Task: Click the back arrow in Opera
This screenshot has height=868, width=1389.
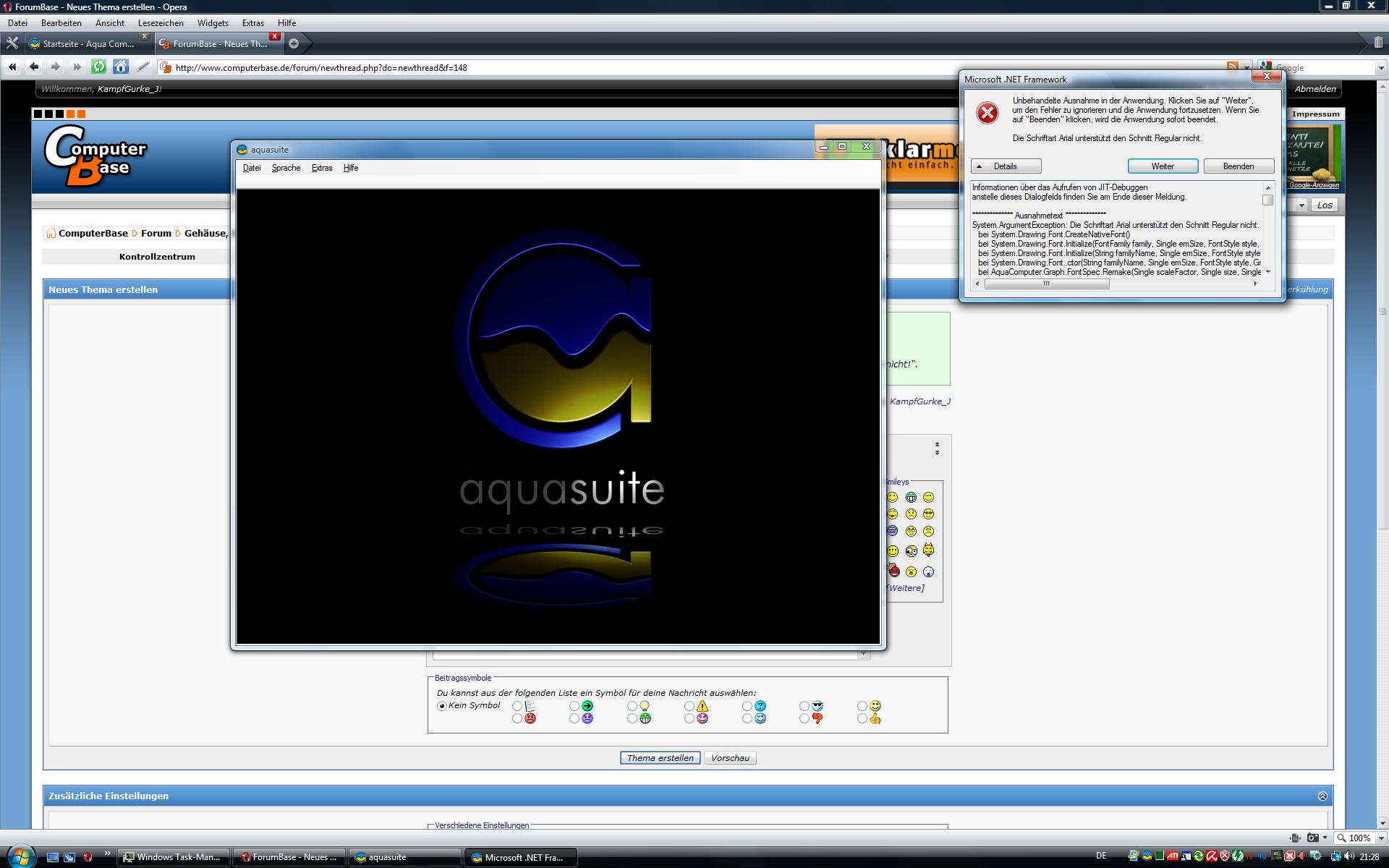Action: [x=34, y=67]
